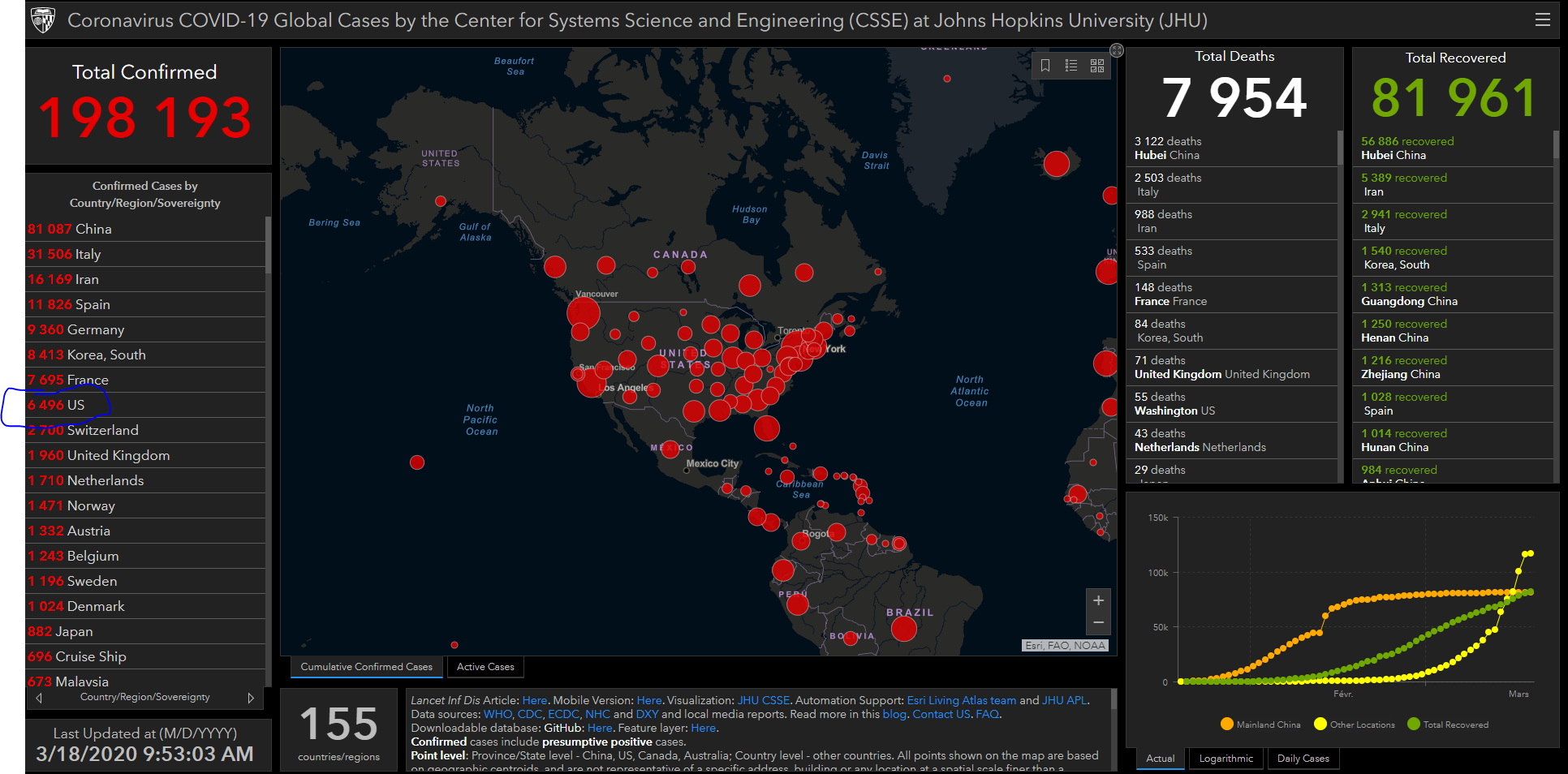Open the CDC data source link
This screenshot has height=774, width=1568.
coord(529,714)
